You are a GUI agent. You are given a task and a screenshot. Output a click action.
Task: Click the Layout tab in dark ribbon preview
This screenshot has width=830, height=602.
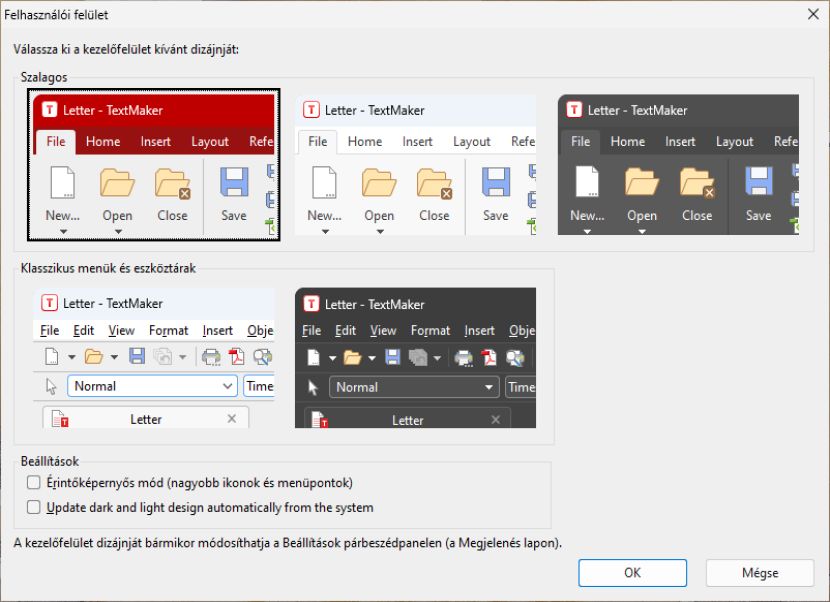click(x=734, y=141)
